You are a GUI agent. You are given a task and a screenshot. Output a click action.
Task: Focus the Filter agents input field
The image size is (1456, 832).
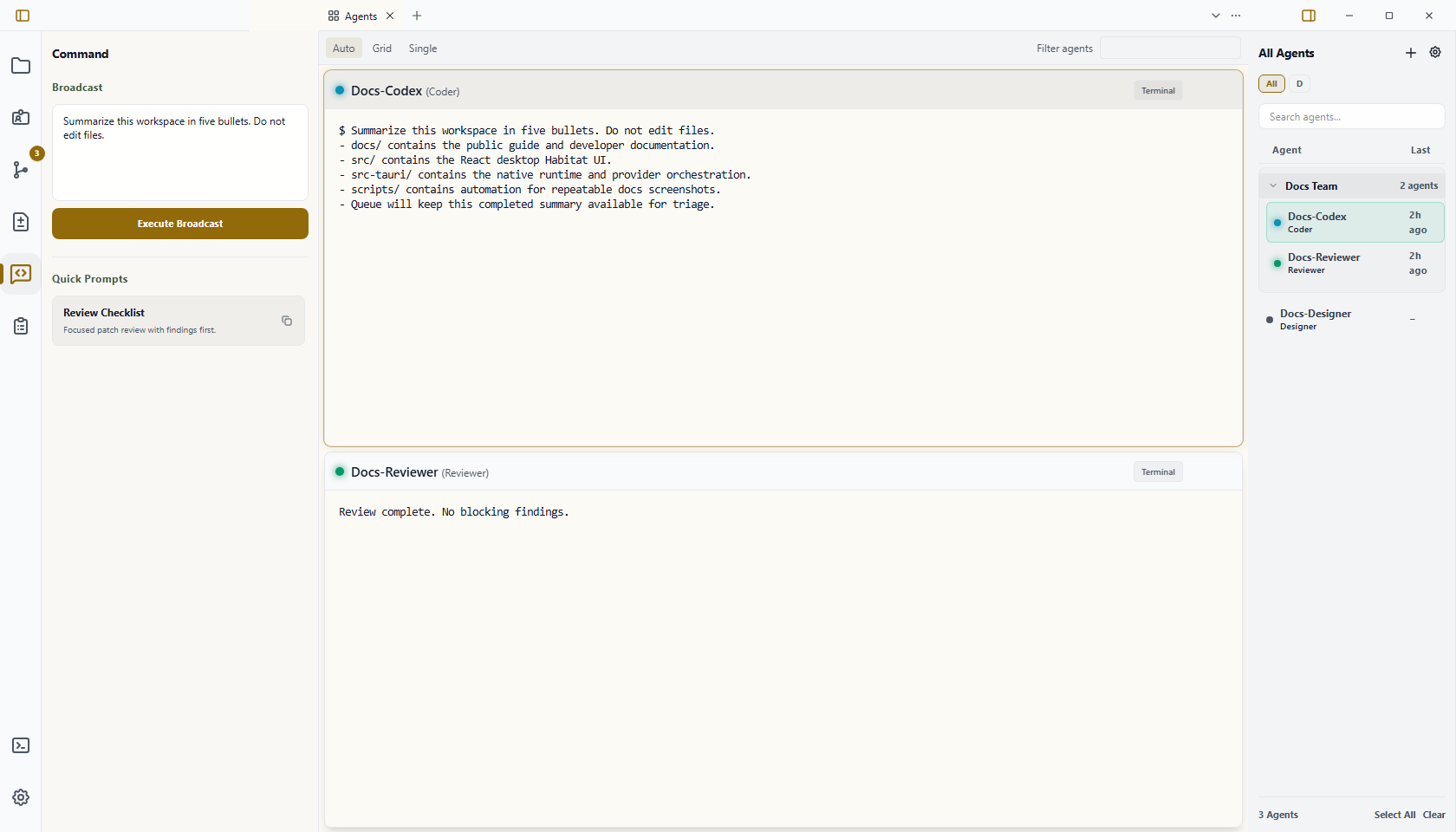tap(1170, 49)
